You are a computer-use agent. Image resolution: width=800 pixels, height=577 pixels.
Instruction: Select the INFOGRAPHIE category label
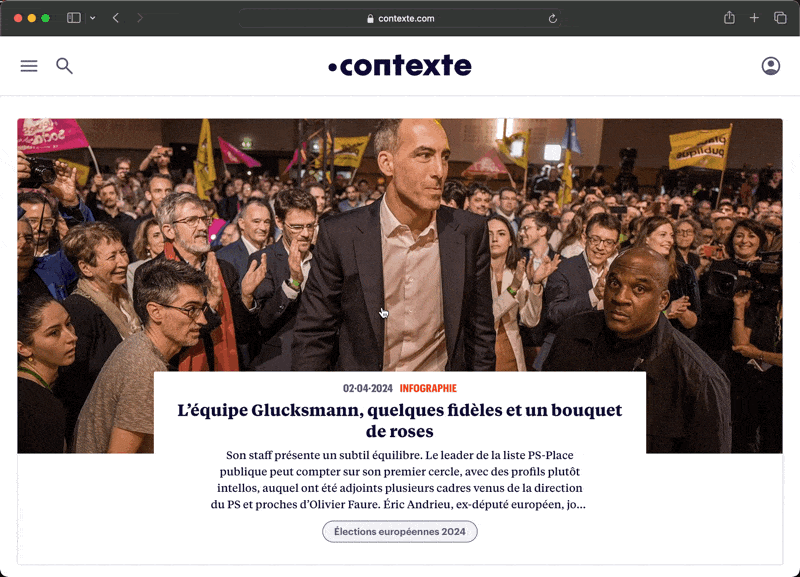pos(428,388)
